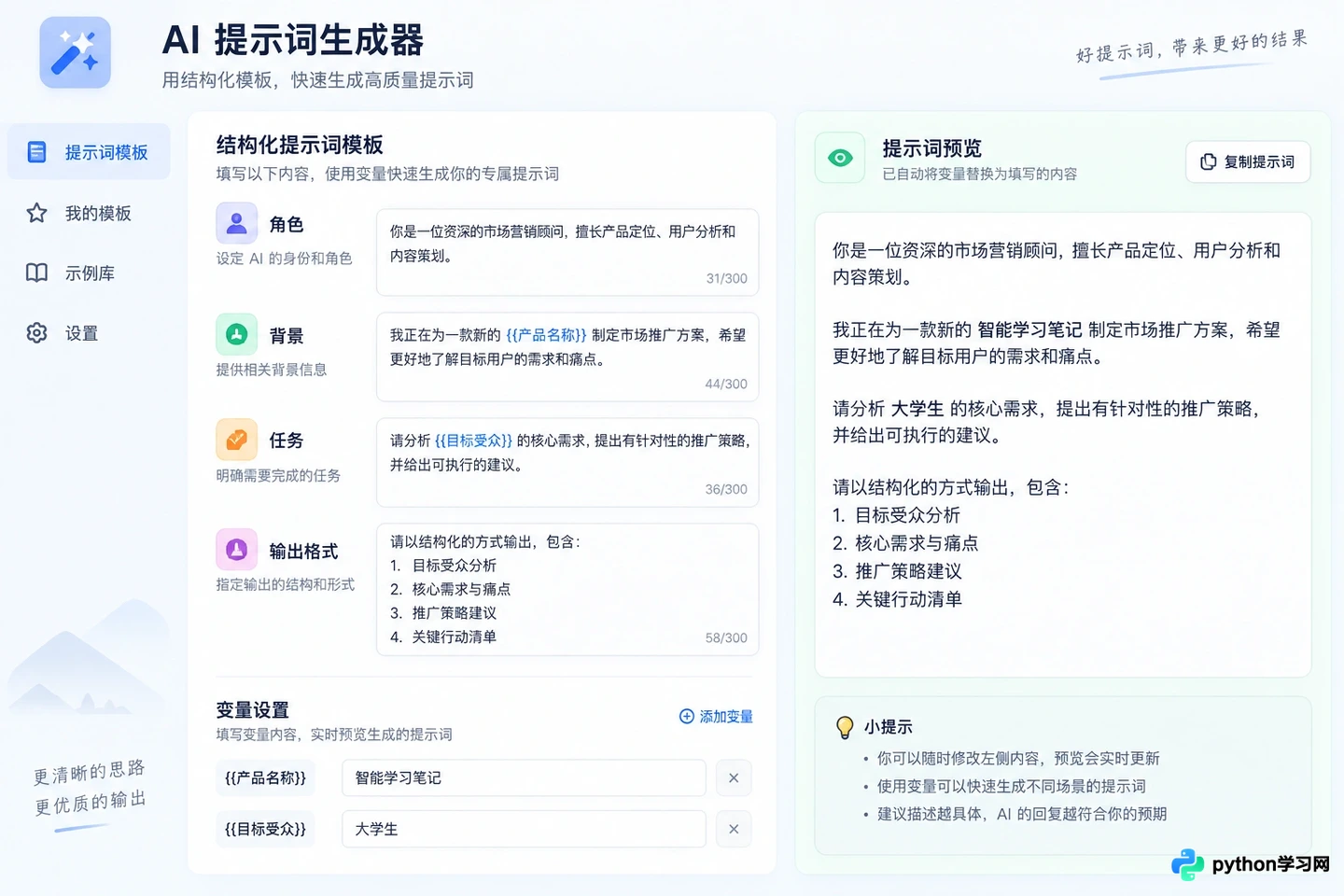Open the 提示词模板 sidebar tab
The image size is (1344, 896).
(x=89, y=152)
